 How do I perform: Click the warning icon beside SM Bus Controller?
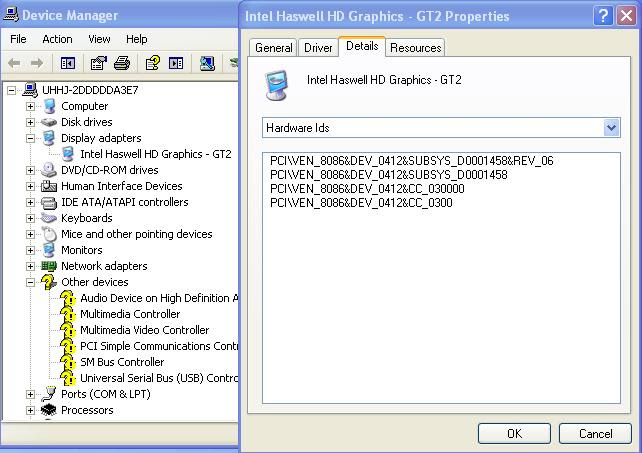point(68,362)
